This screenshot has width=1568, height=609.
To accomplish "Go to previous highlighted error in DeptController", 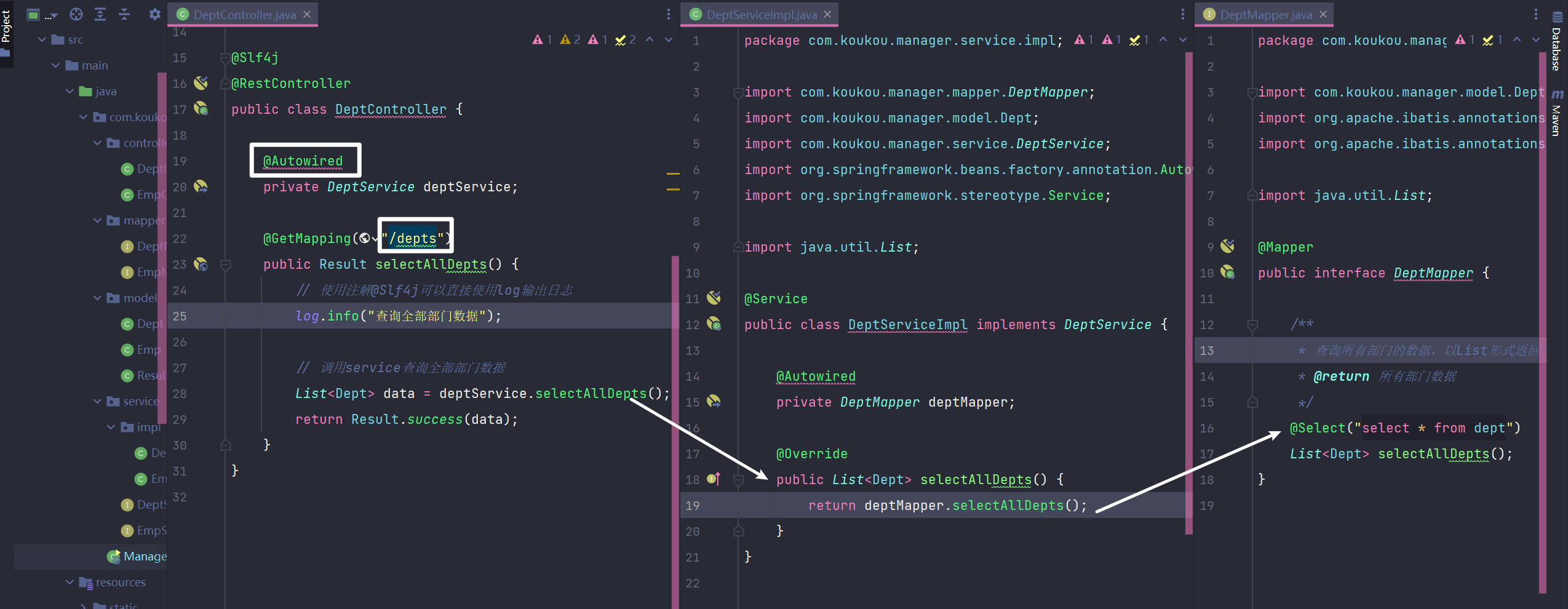I will tap(650, 40).
